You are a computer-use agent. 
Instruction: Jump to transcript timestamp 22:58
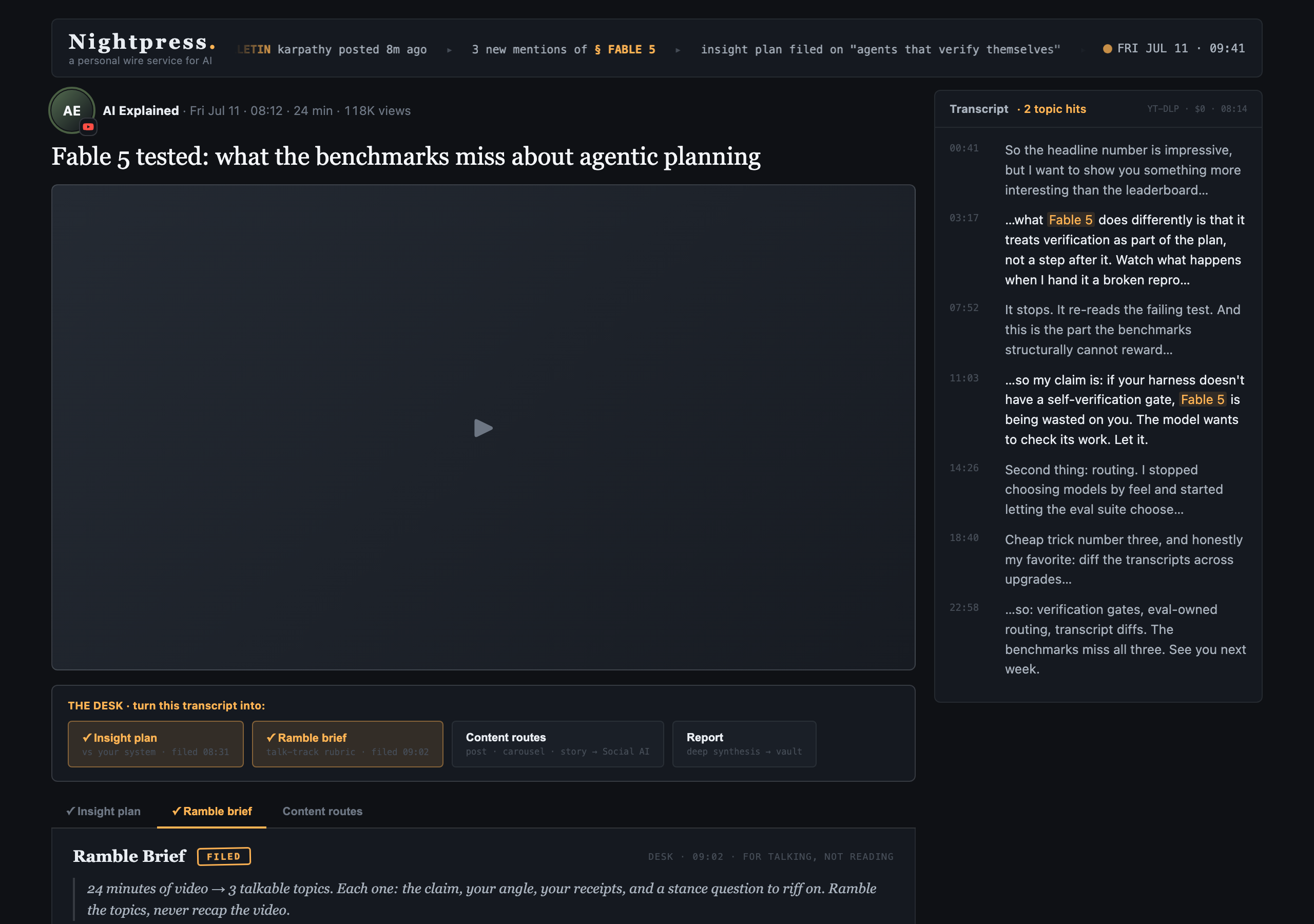tap(964, 608)
